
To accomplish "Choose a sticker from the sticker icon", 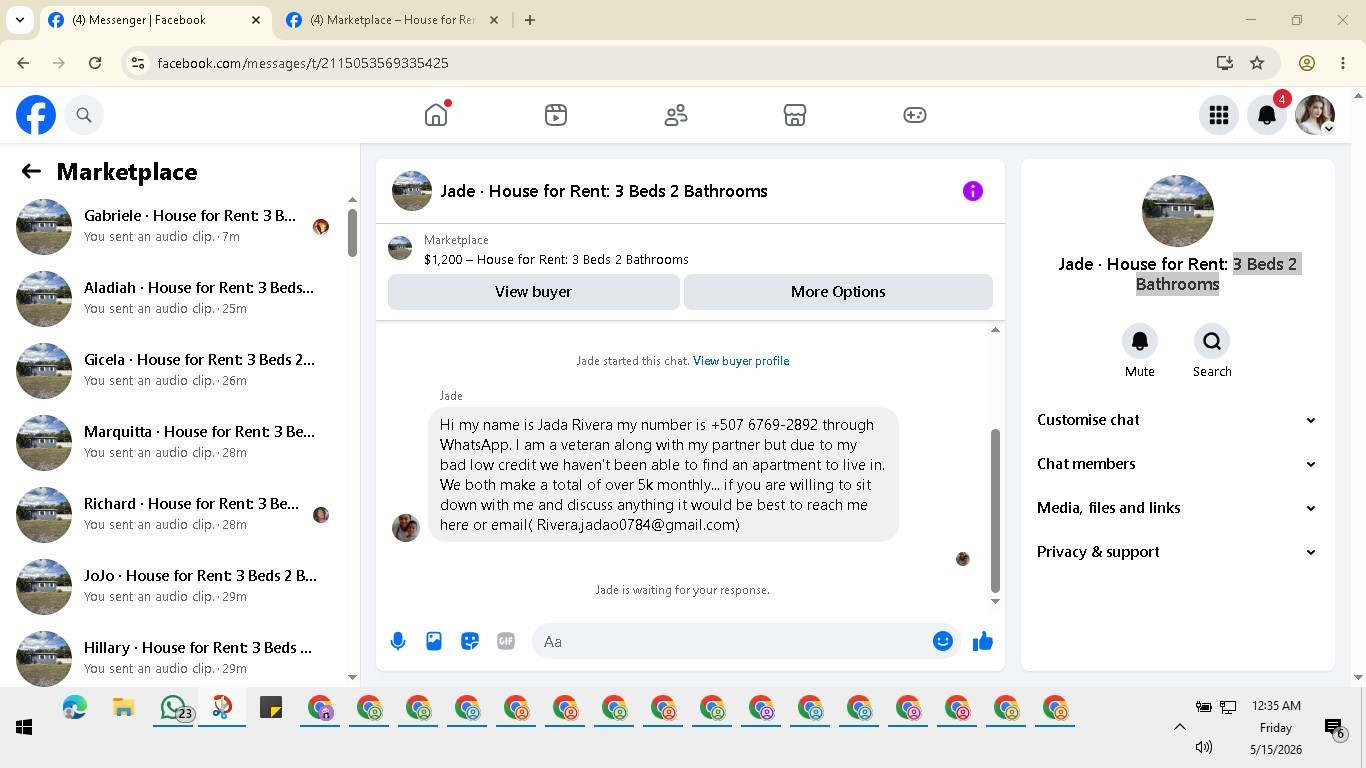I will coord(470,641).
